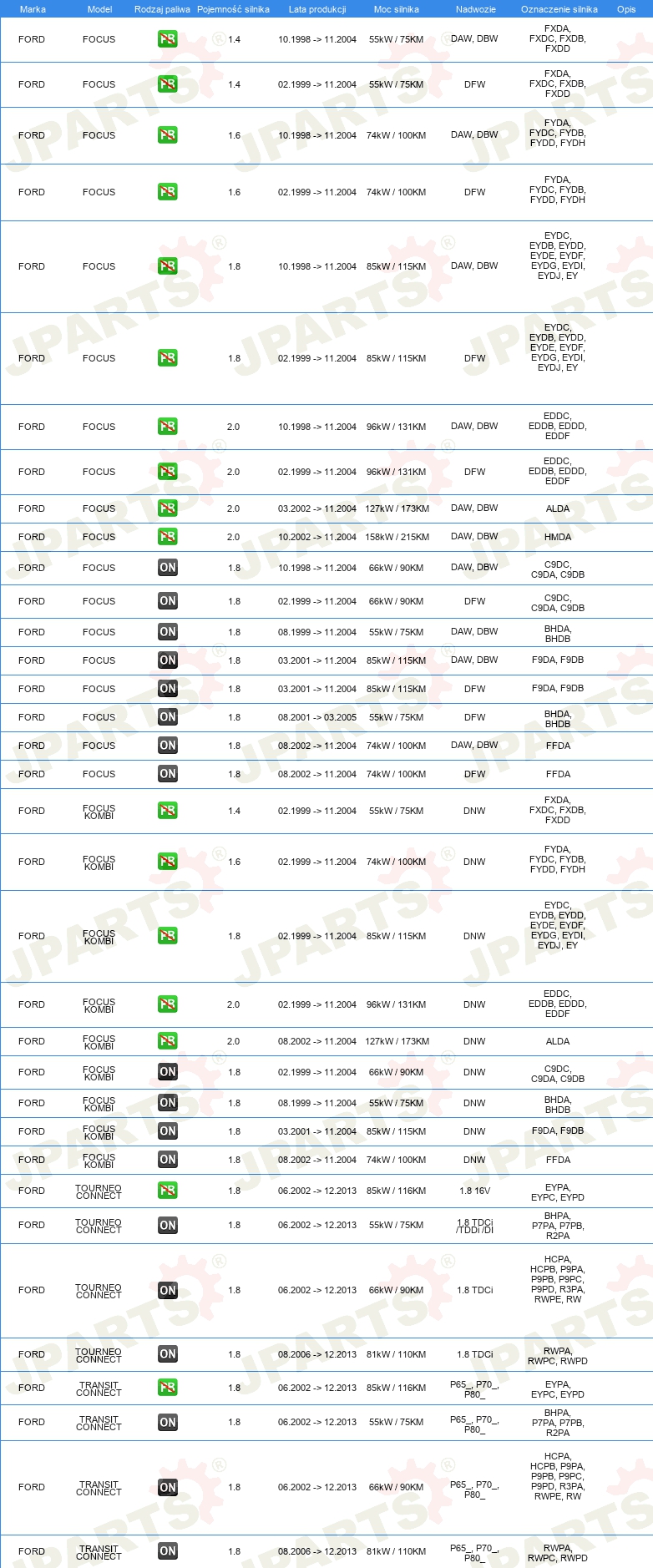Screen dimensions: 653x1568
Task: Click PB fuel icon in Focus 2.0 131KM DFW row
Action: click(168, 472)
